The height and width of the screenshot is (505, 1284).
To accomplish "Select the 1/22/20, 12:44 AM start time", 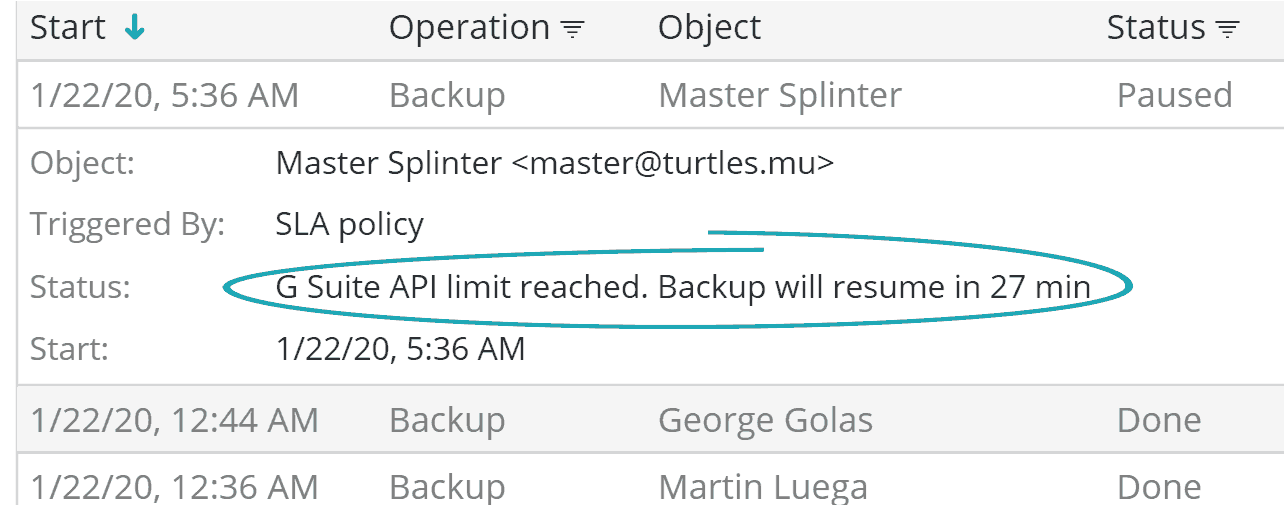I will click(174, 420).
